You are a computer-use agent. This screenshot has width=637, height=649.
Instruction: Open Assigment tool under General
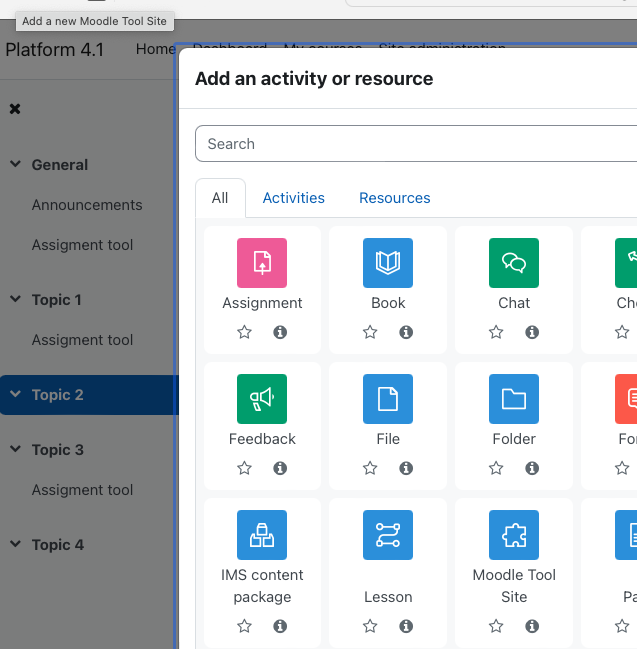[82, 245]
